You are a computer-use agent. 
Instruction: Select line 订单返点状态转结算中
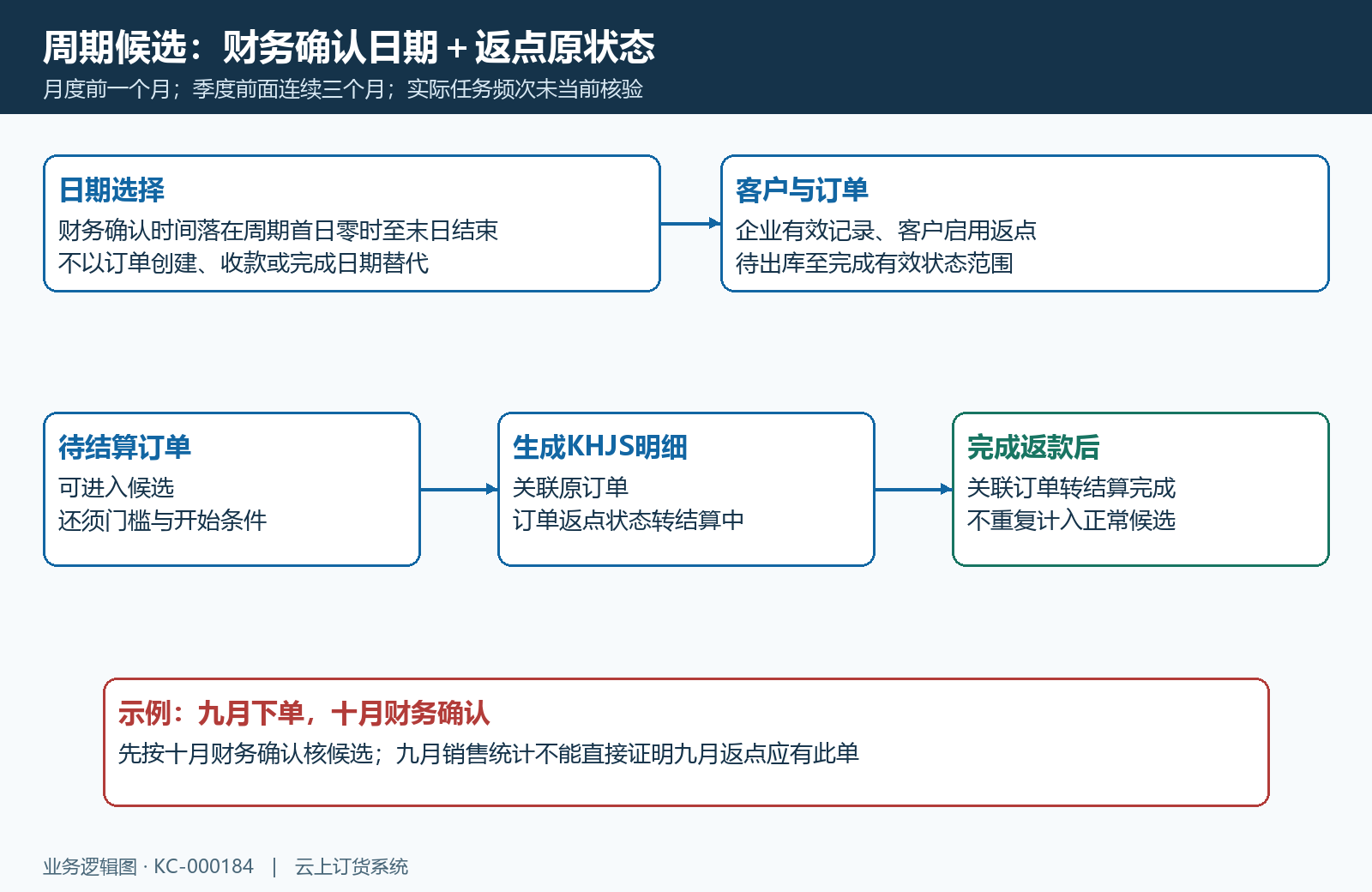[x=629, y=521]
